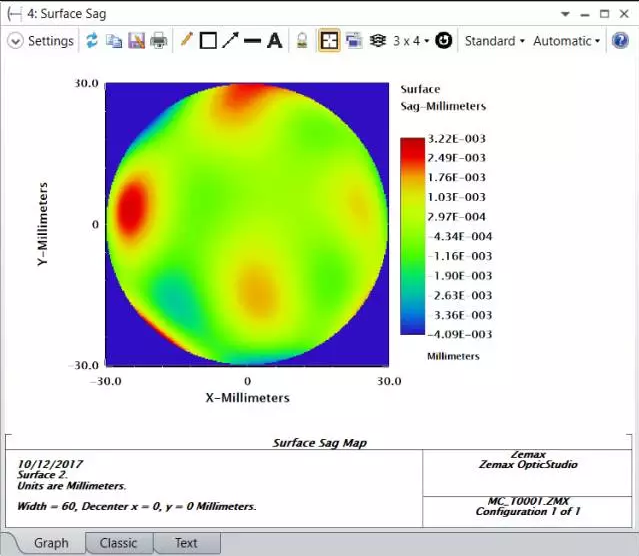Image resolution: width=639 pixels, height=556 pixels.
Task: Expand the Settings chevron
Action: 15,41
